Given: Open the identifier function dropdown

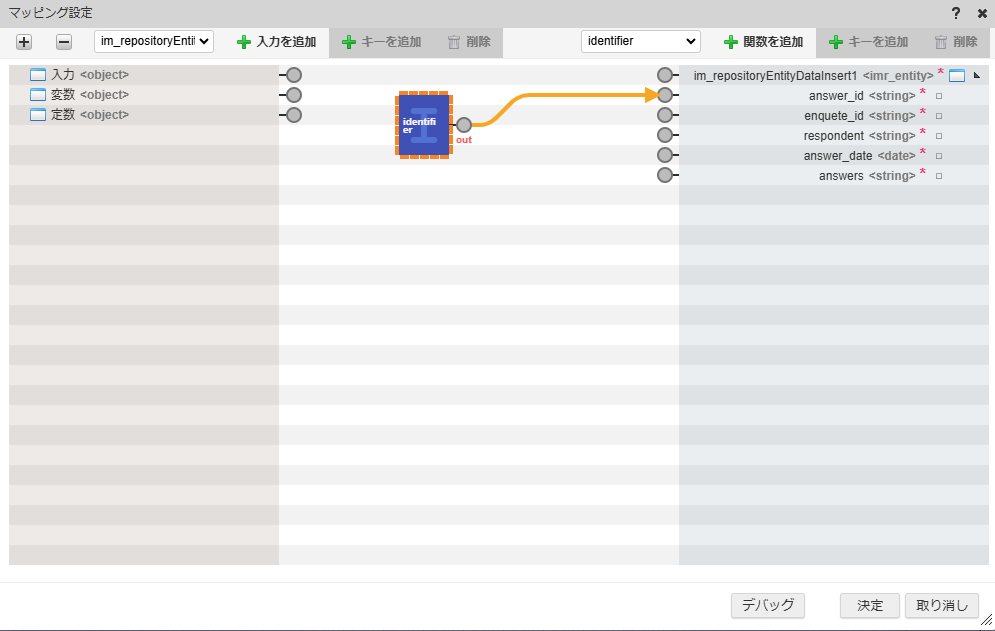Looking at the screenshot, I should coord(640,41).
